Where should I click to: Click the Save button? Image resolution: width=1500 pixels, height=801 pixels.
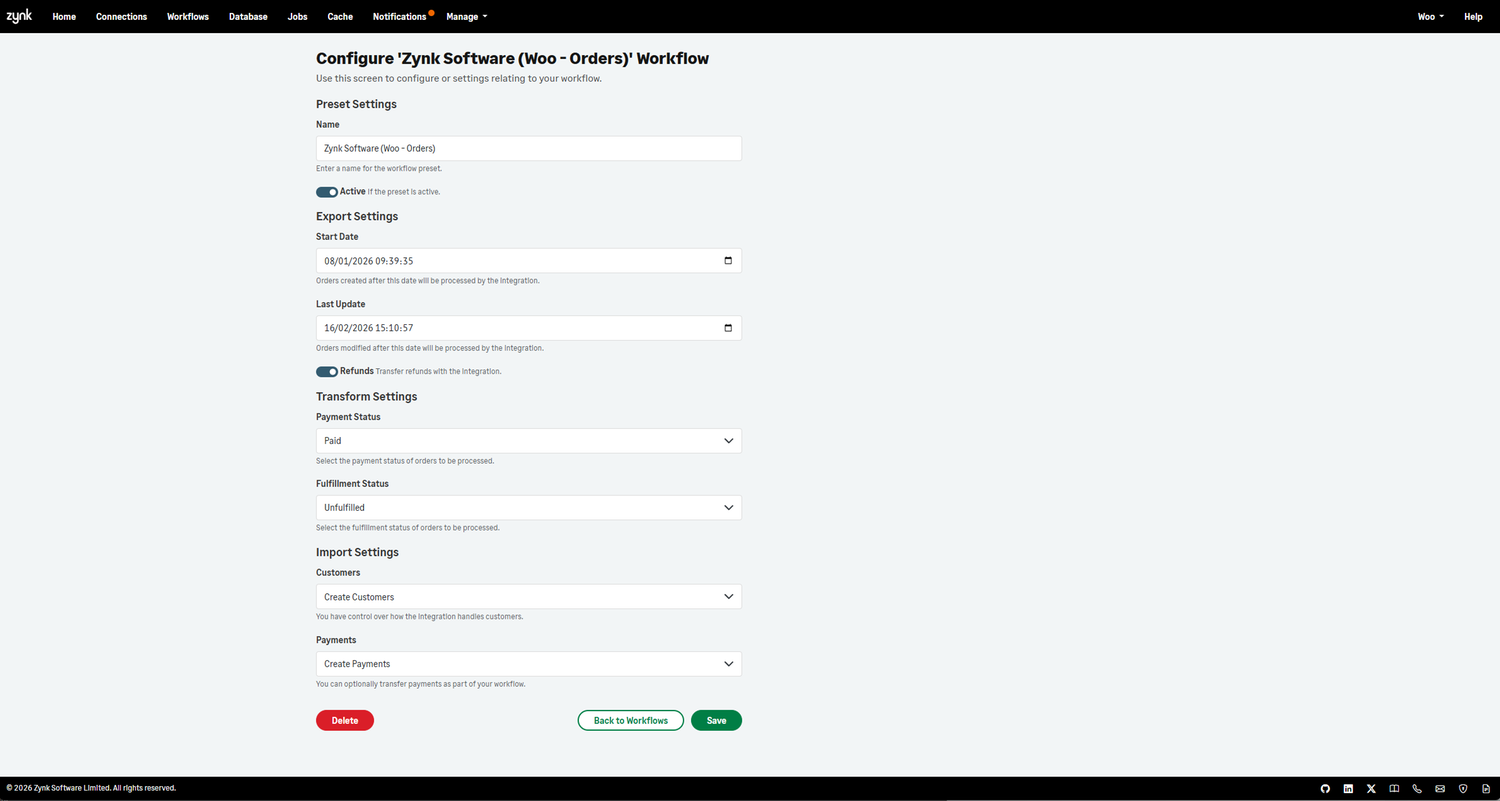click(716, 720)
